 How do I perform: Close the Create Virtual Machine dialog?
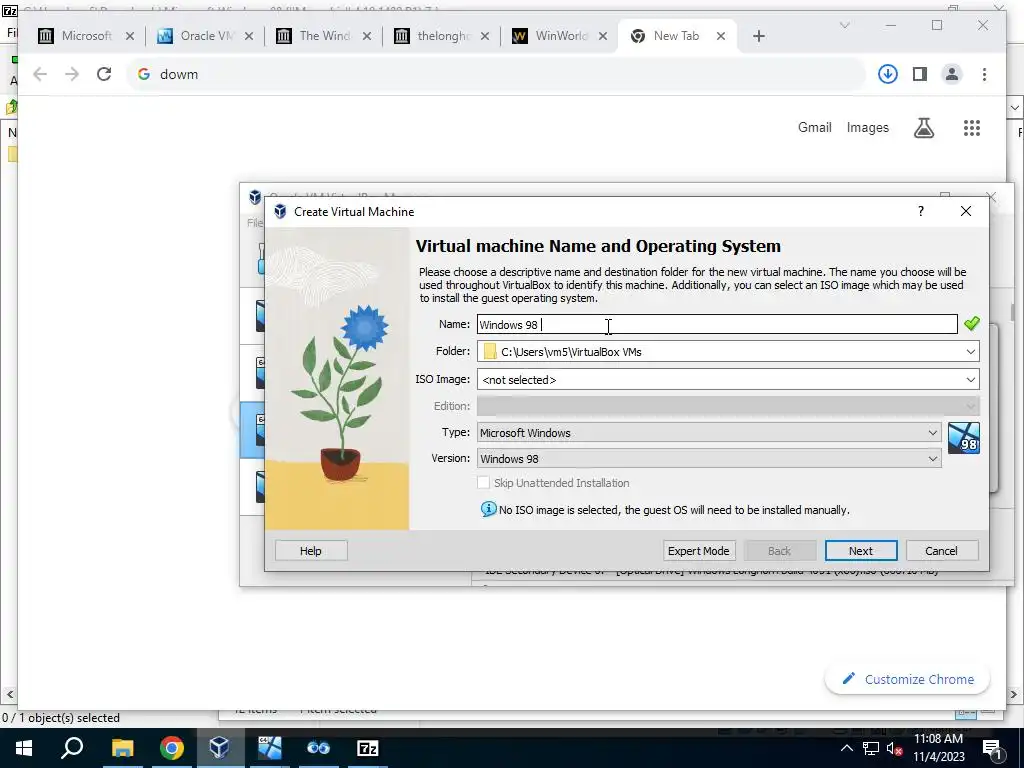(966, 211)
